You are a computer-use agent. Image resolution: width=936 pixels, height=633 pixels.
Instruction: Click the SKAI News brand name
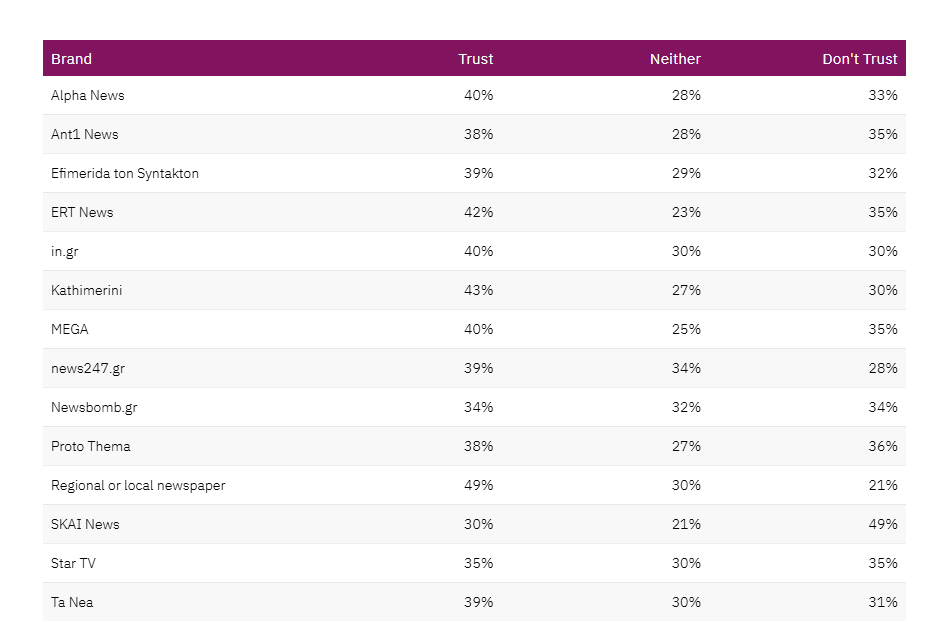click(85, 525)
